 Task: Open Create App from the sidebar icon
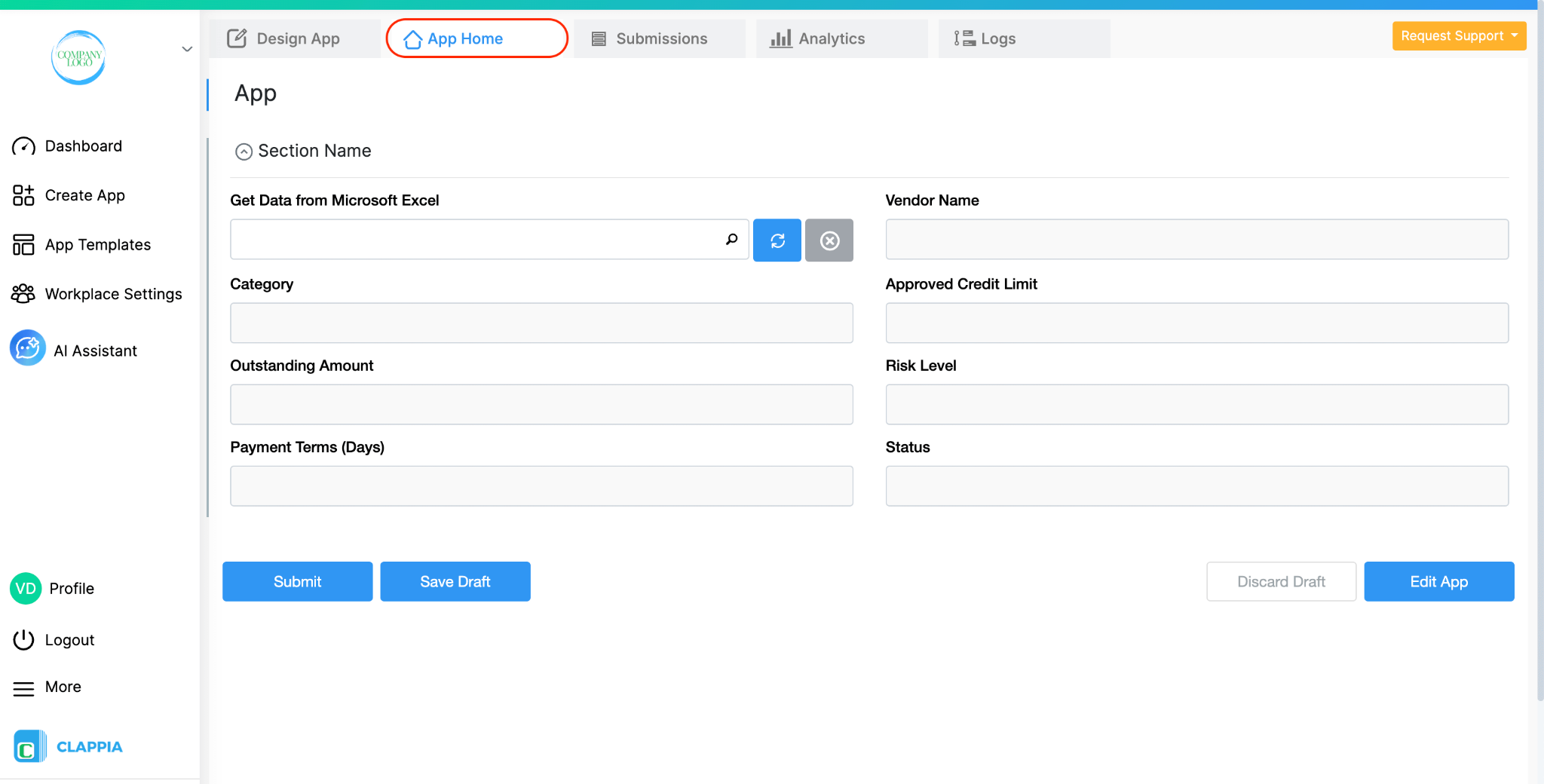pos(23,195)
